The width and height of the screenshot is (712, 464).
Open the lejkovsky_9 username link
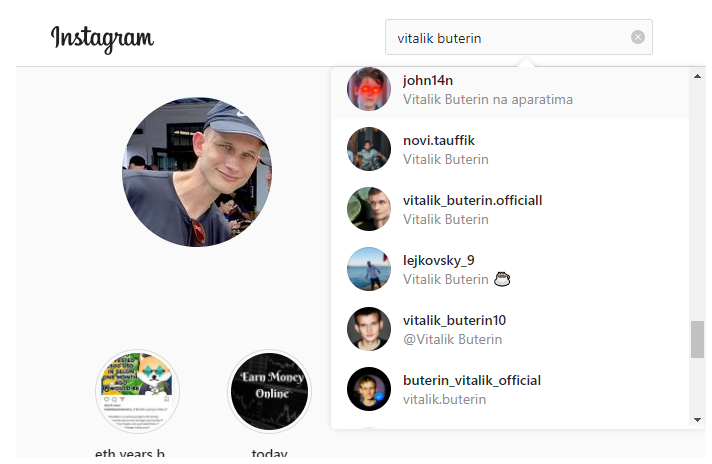click(x=439, y=260)
